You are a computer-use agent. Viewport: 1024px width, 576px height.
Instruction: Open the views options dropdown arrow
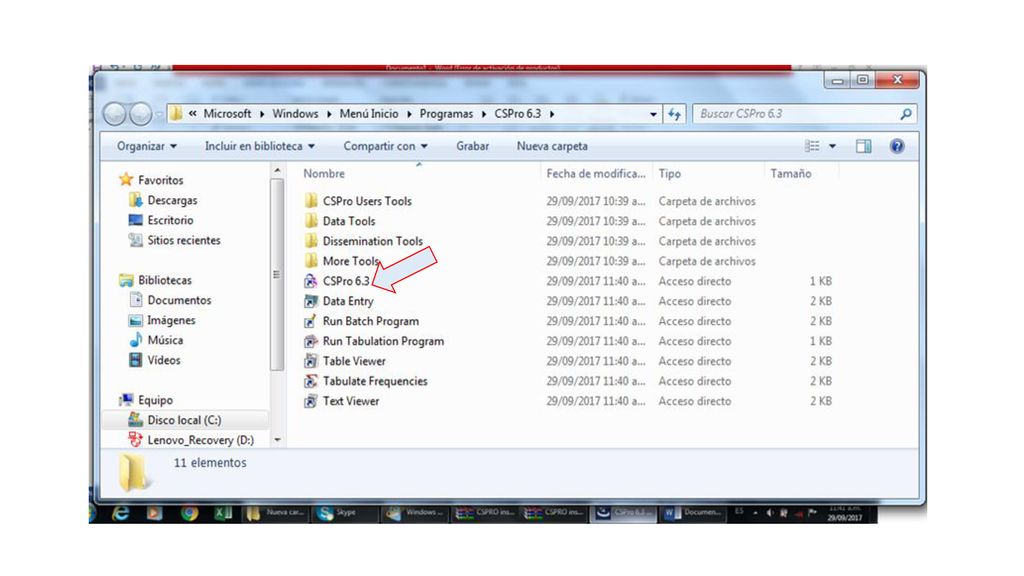click(832, 146)
